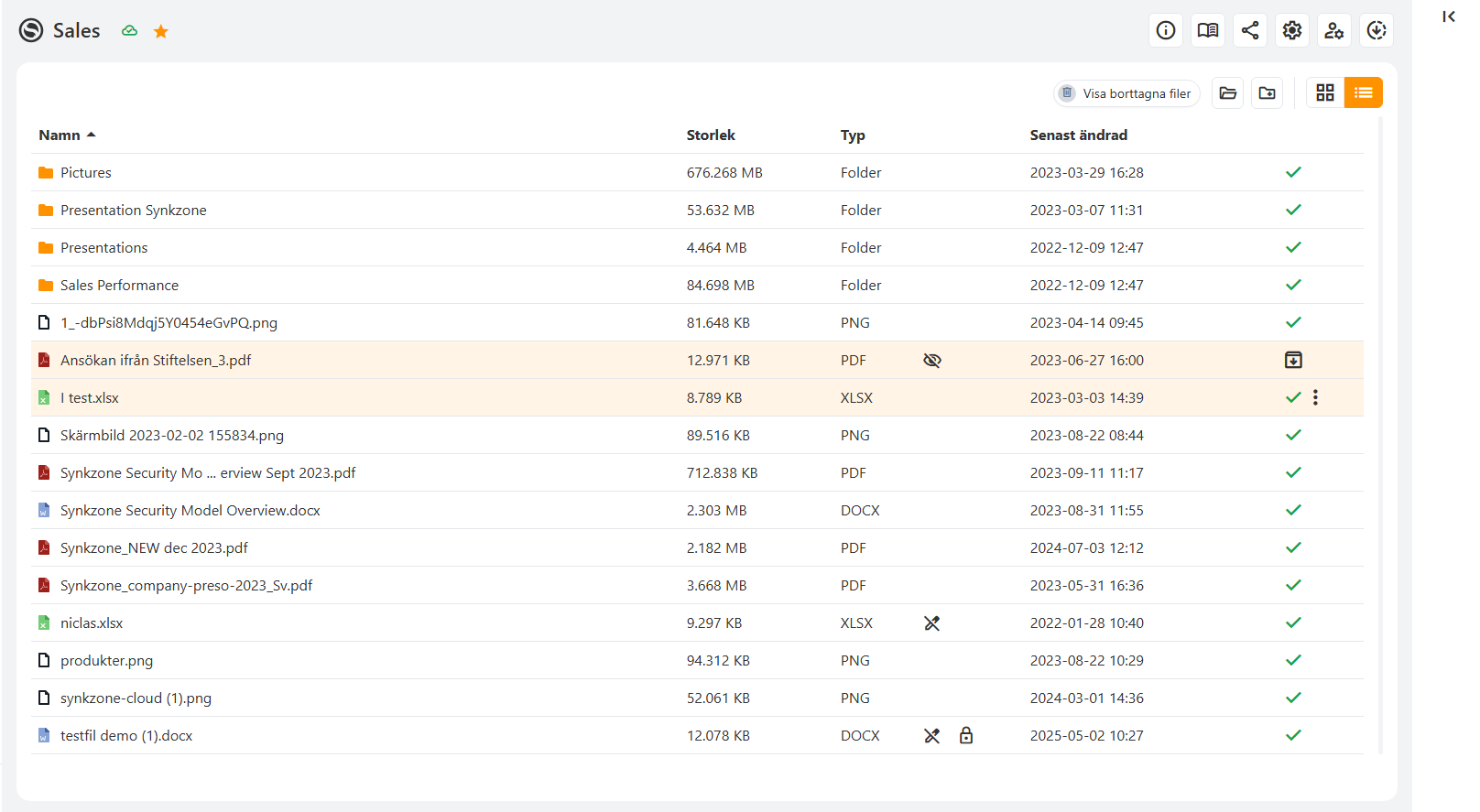Click the Synkzone logo icon
Screen dimensions: 1480x812
[x=31, y=30]
